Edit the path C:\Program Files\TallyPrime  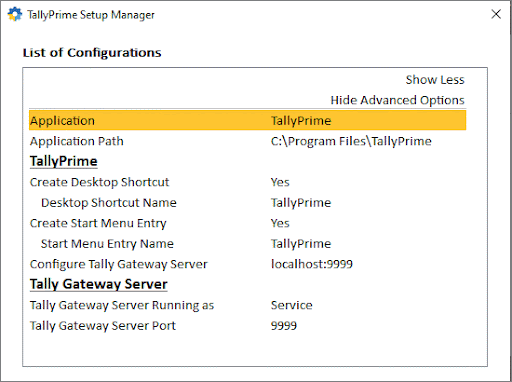pos(351,141)
